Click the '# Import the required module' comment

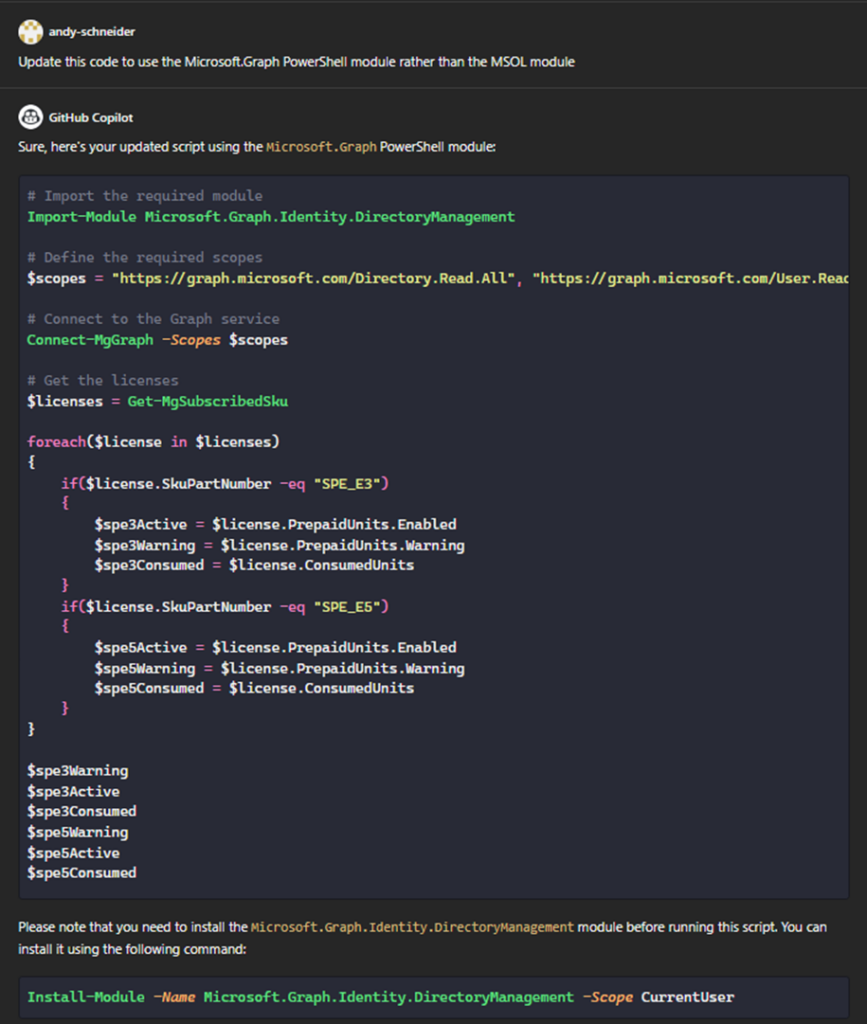point(145,196)
